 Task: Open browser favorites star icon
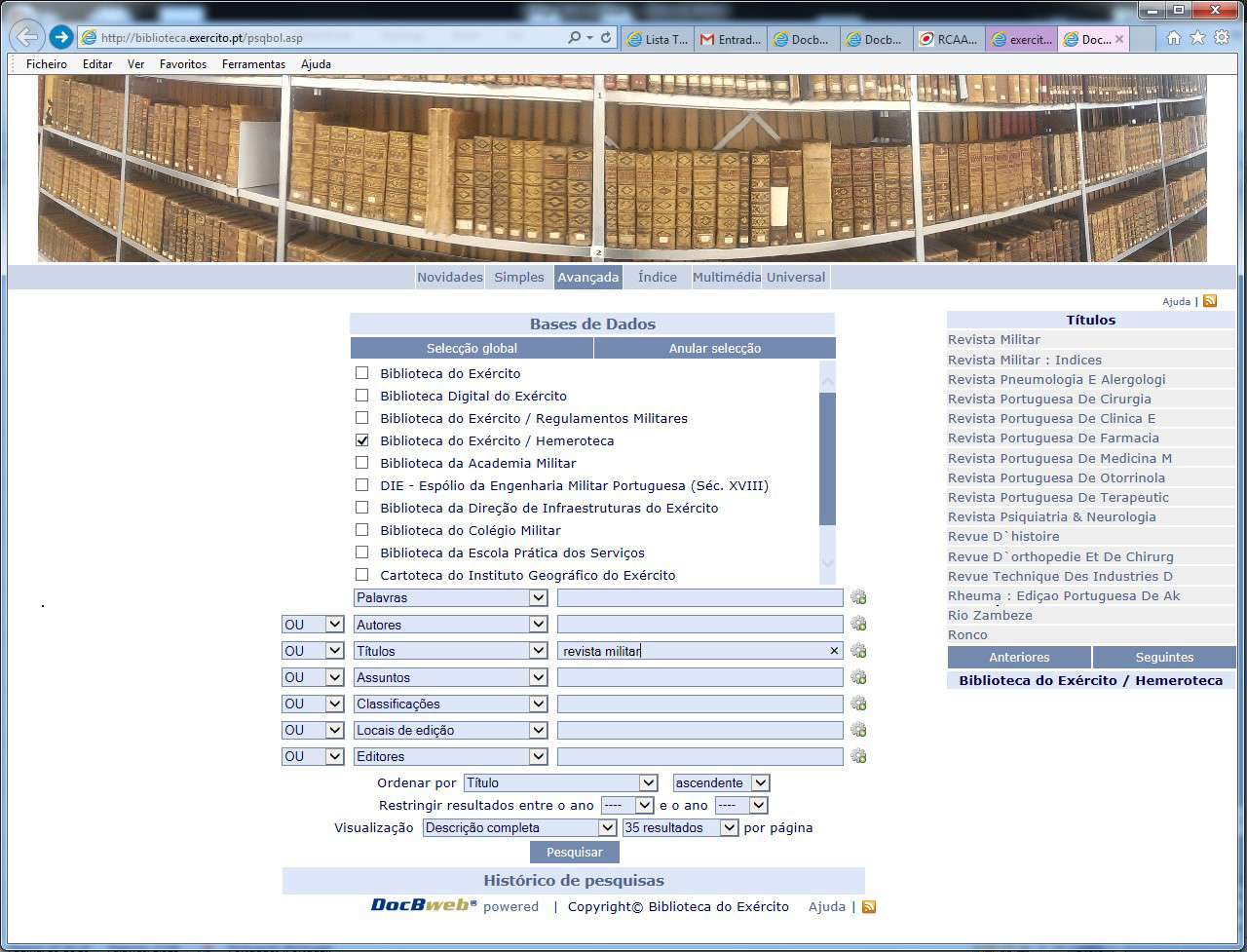pos(1197,38)
